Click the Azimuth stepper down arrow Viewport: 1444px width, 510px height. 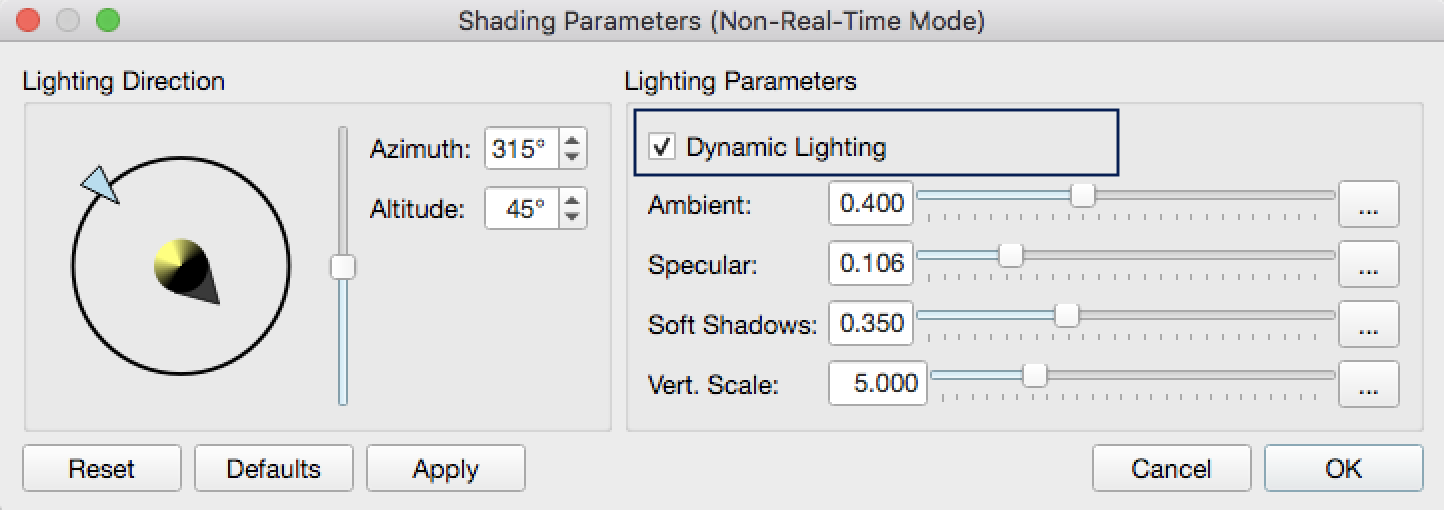(572, 157)
